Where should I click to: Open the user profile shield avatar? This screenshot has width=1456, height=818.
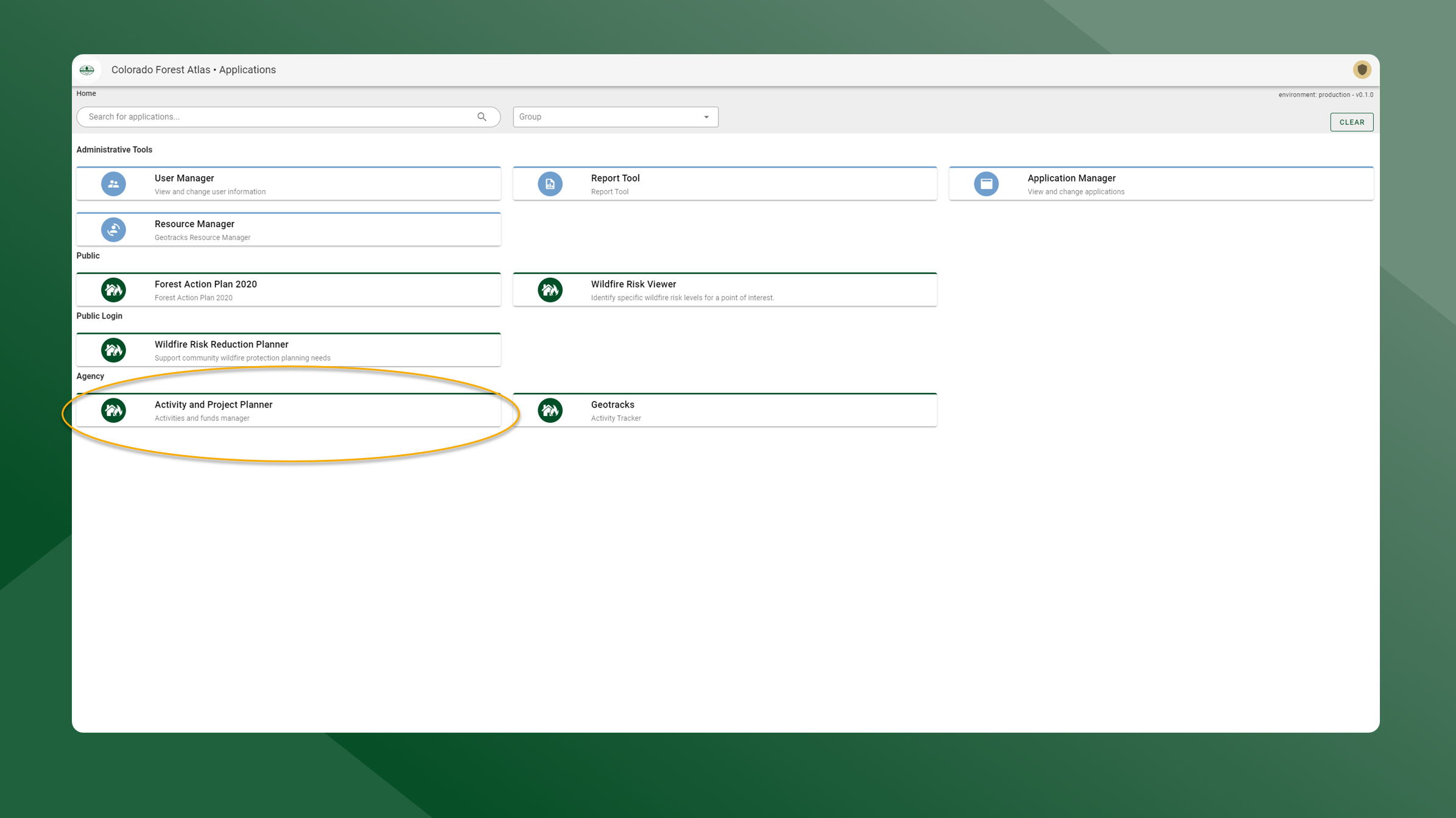(1362, 69)
